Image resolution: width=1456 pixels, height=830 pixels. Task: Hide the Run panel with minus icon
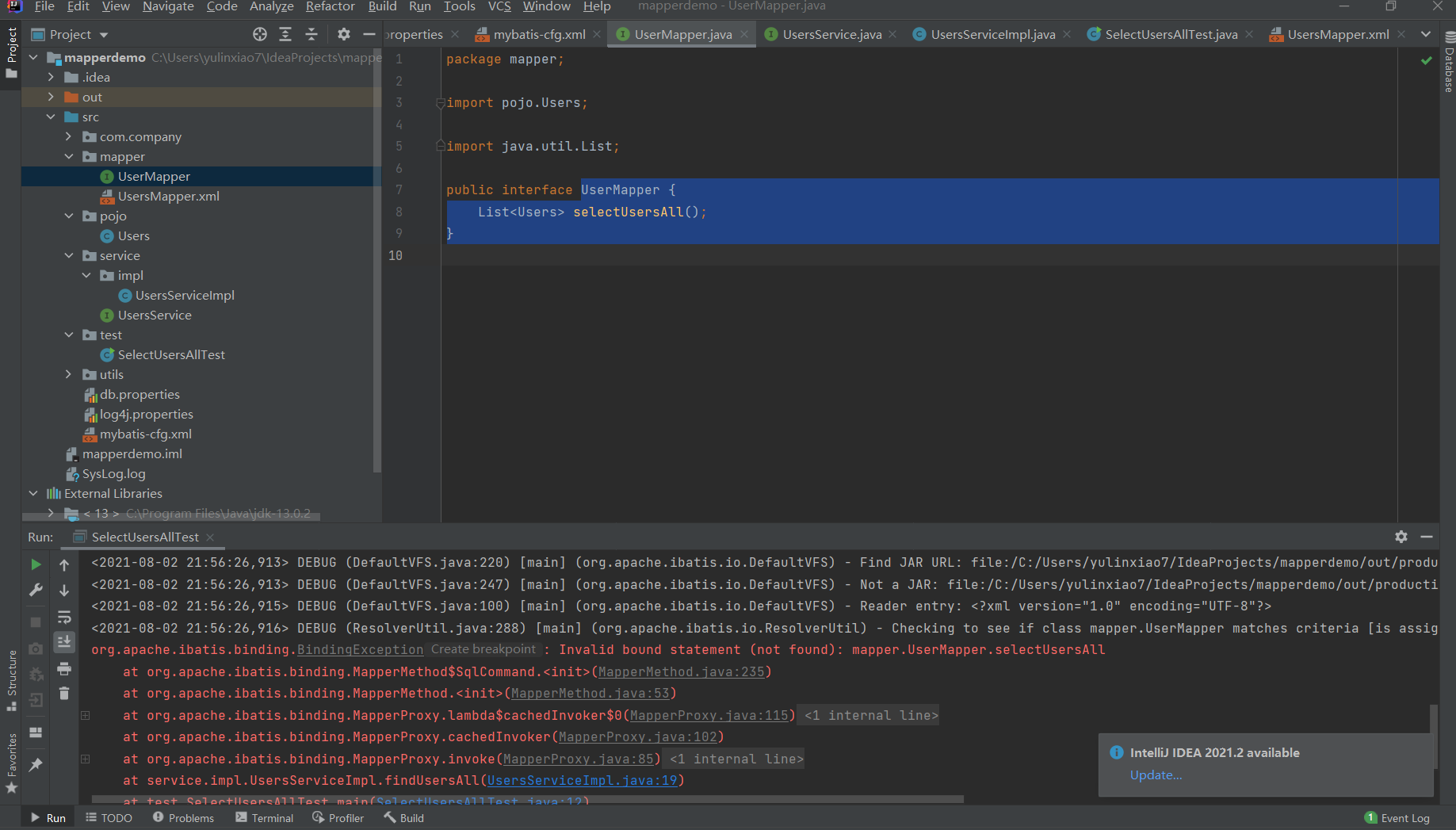tap(1427, 537)
